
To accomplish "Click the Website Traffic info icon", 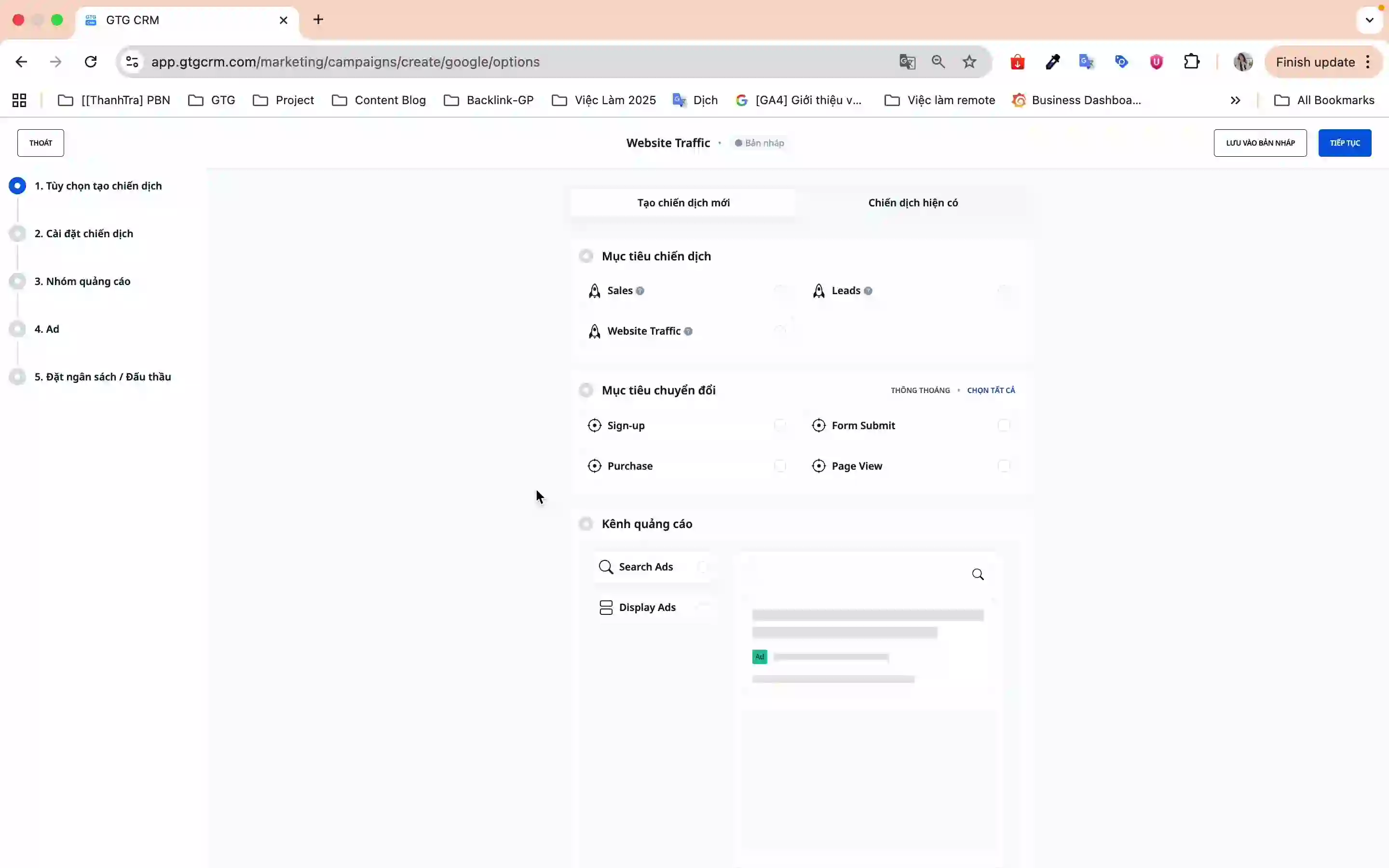I will pos(688,331).
